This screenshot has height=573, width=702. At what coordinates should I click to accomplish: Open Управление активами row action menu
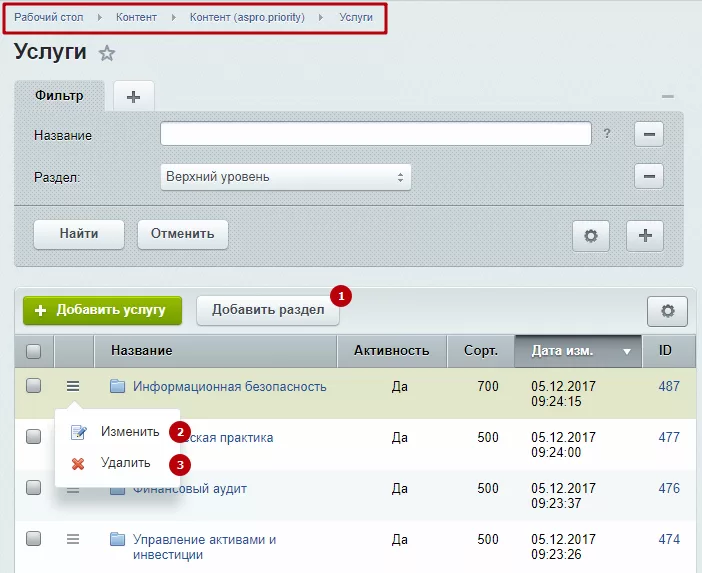click(x=73, y=539)
